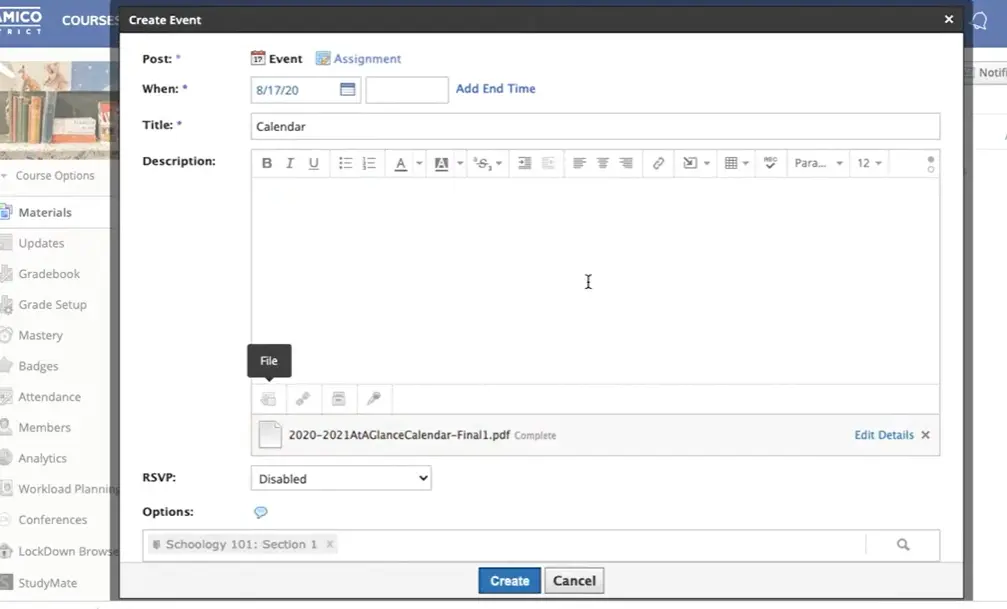Go to Materials in the sidebar
Viewport: 1007px width, 609px height.
[44, 212]
